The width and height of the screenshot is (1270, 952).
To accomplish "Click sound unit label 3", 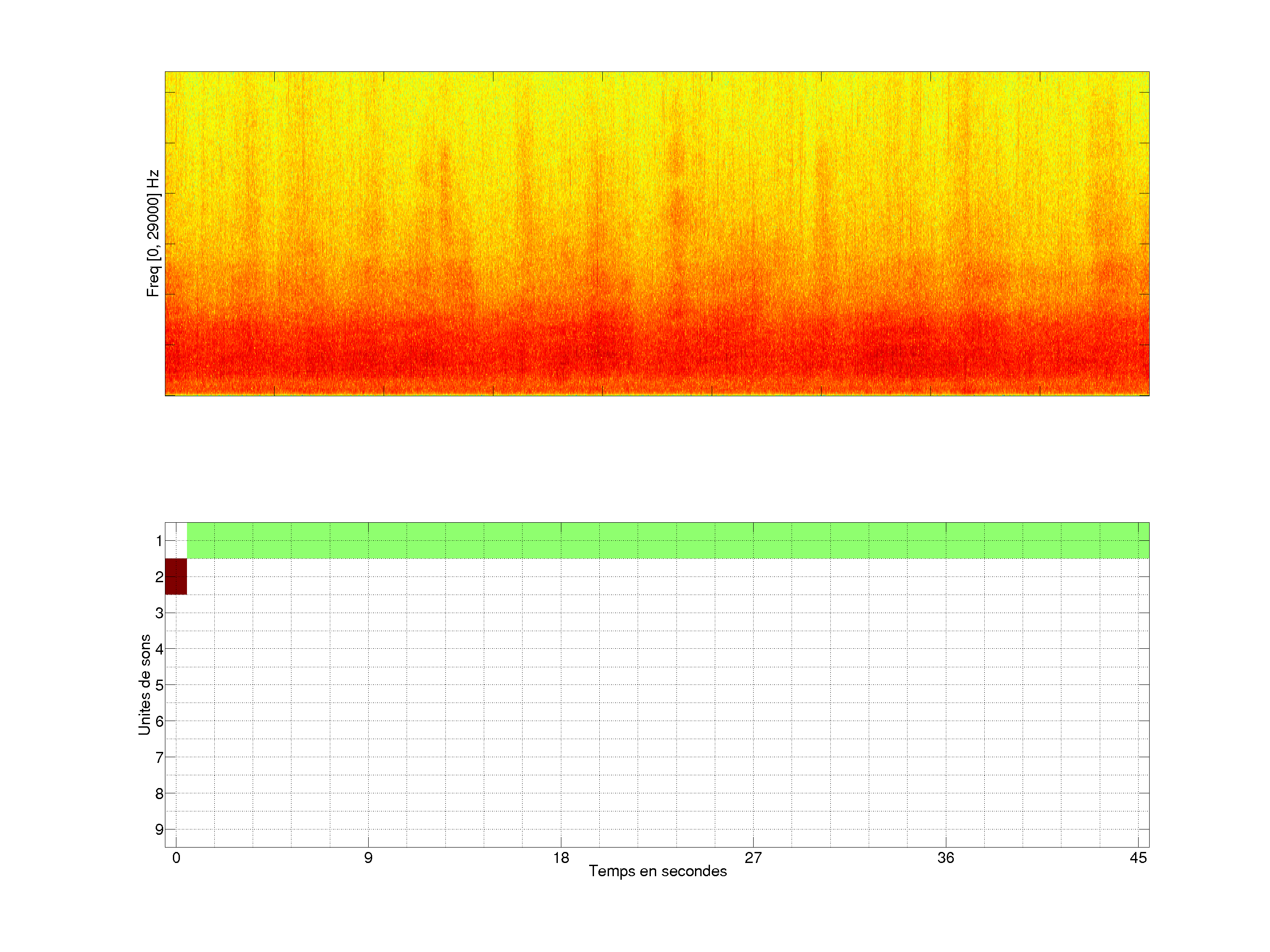I will coord(159,613).
